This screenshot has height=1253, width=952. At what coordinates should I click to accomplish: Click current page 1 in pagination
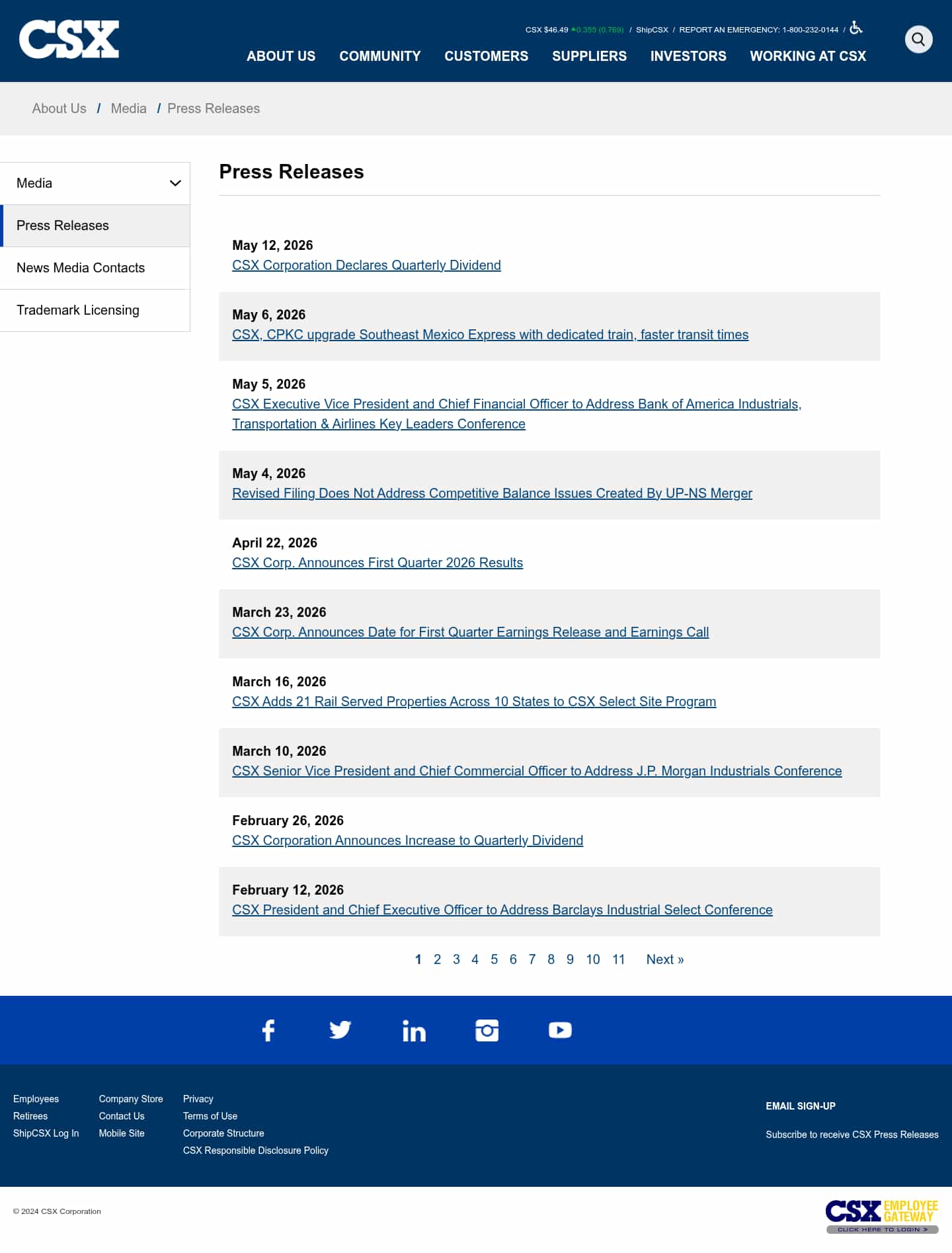pos(418,959)
